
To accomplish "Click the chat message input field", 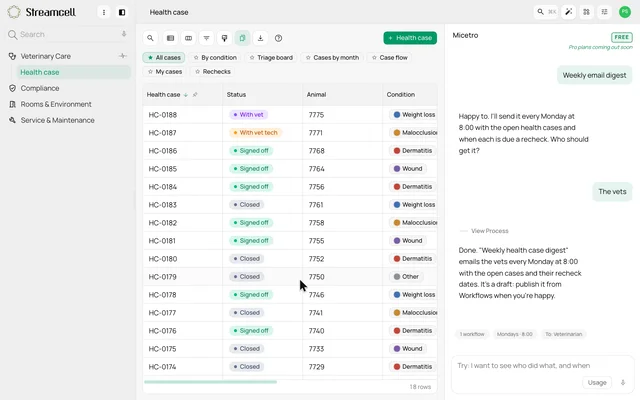I will (x=542, y=366).
